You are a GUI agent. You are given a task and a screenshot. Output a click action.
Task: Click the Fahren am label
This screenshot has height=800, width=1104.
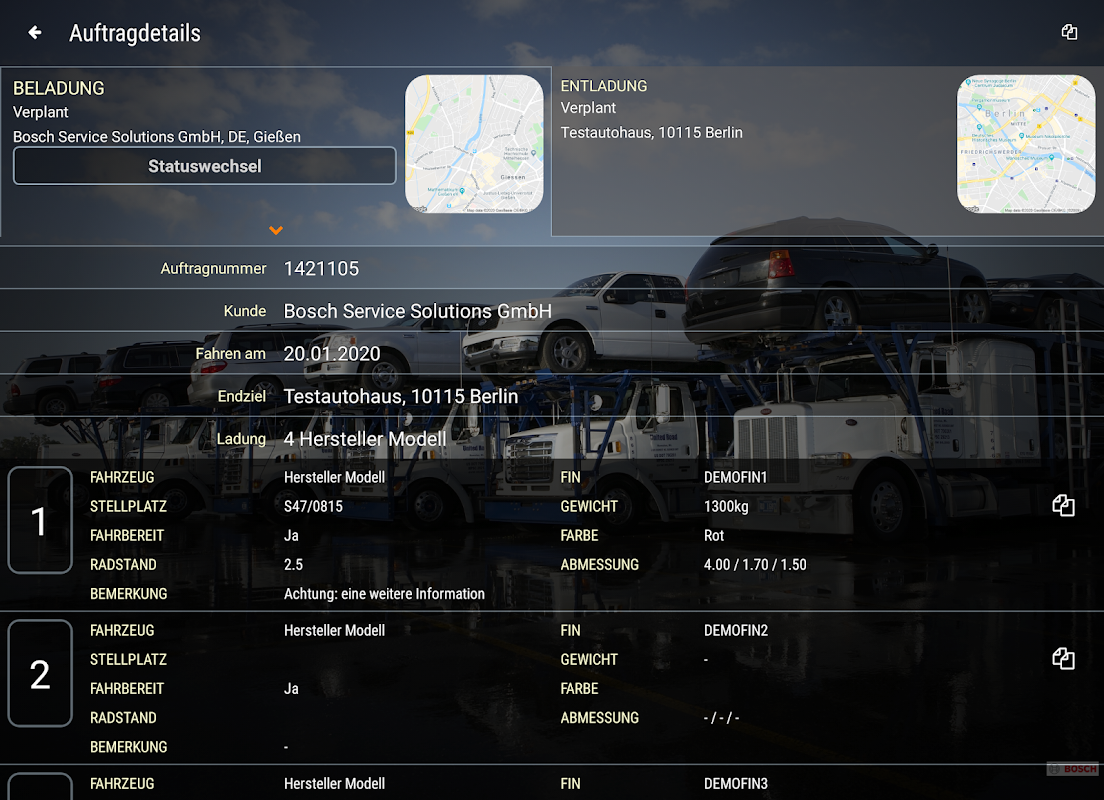tap(230, 354)
